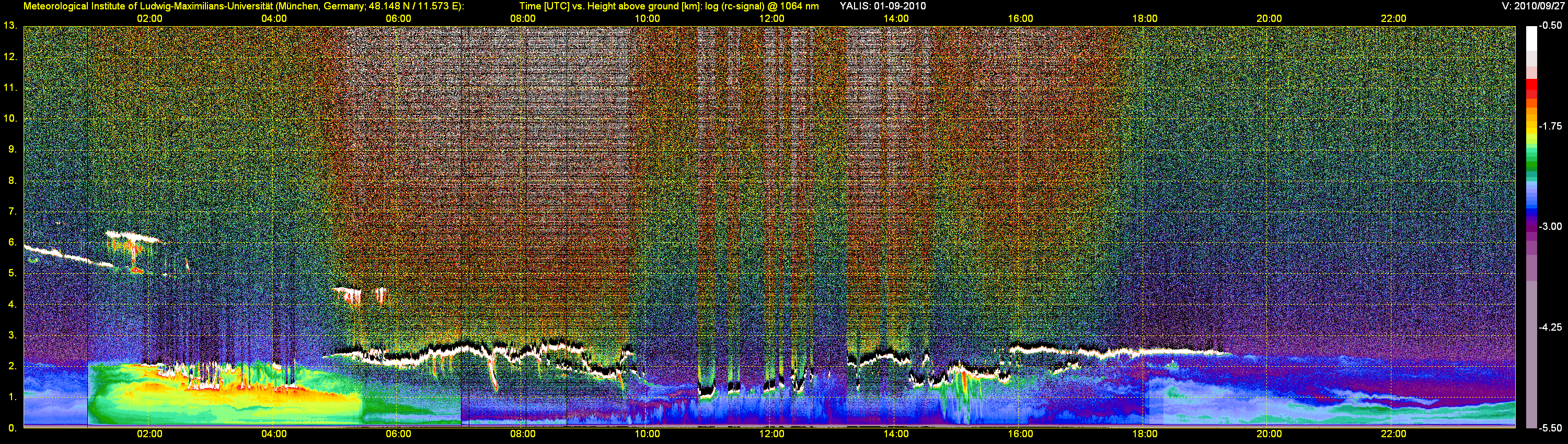This screenshot has width=1568, height=444.
Task: Click the 'Time [UTC] vs. Height above ground' caption
Action: [668, 6]
